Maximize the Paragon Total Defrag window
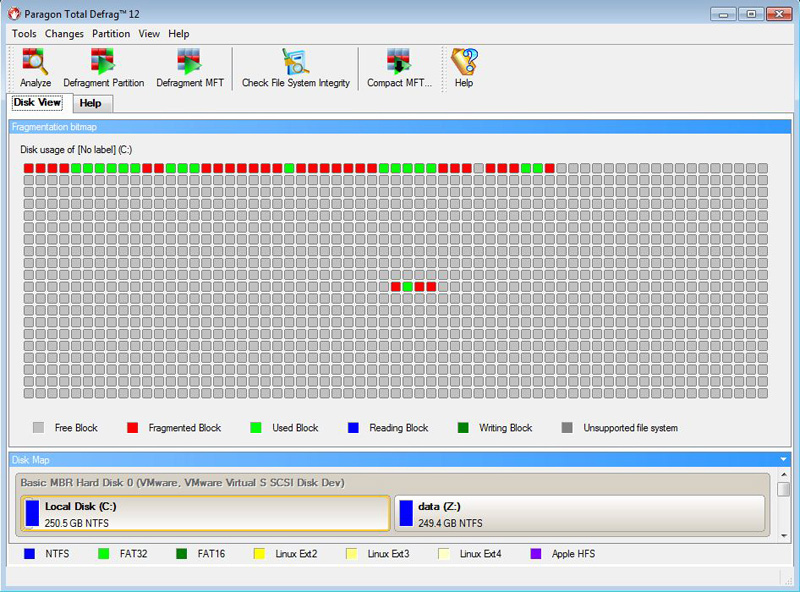The width and height of the screenshot is (800, 592). (751, 14)
